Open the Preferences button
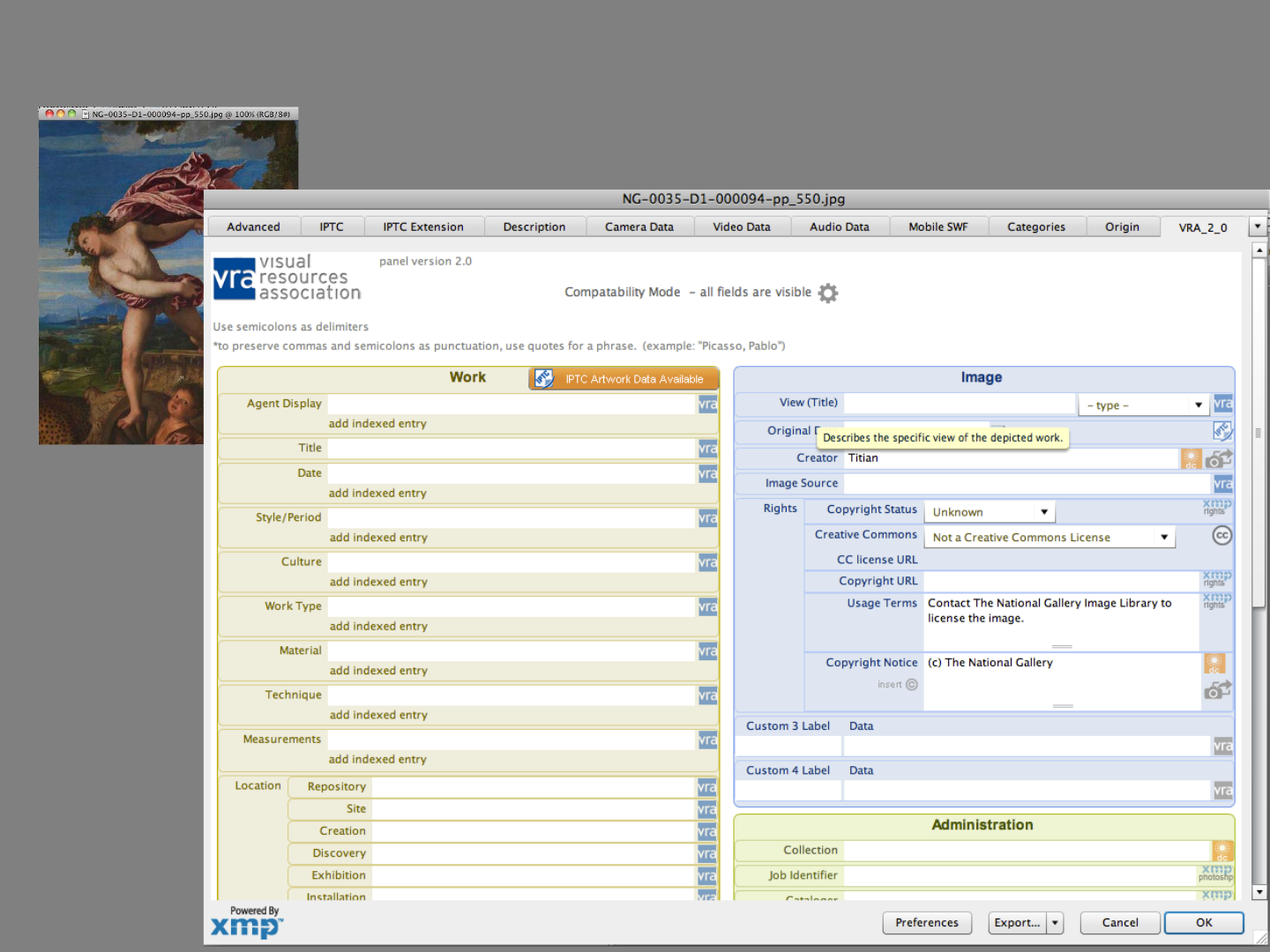Screen dimensions: 1270x952 (x=927, y=923)
